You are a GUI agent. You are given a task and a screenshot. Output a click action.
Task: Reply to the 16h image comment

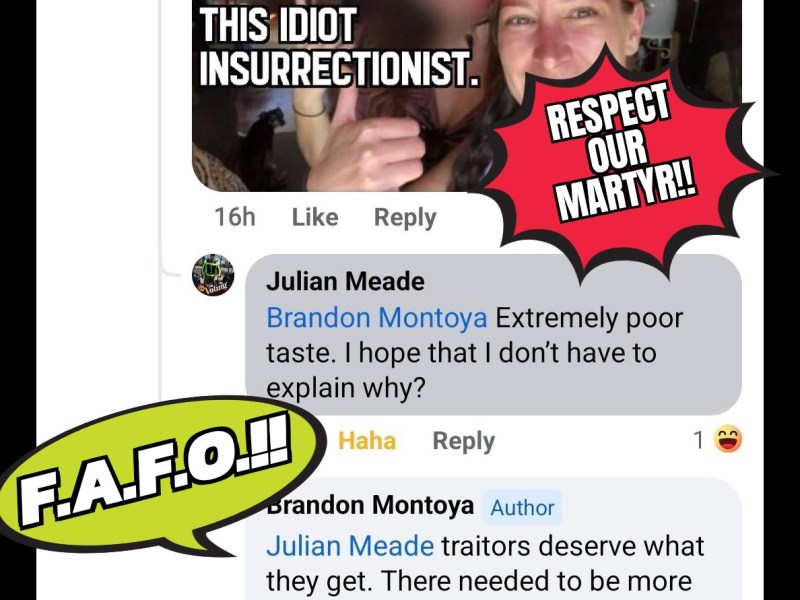coord(405,218)
